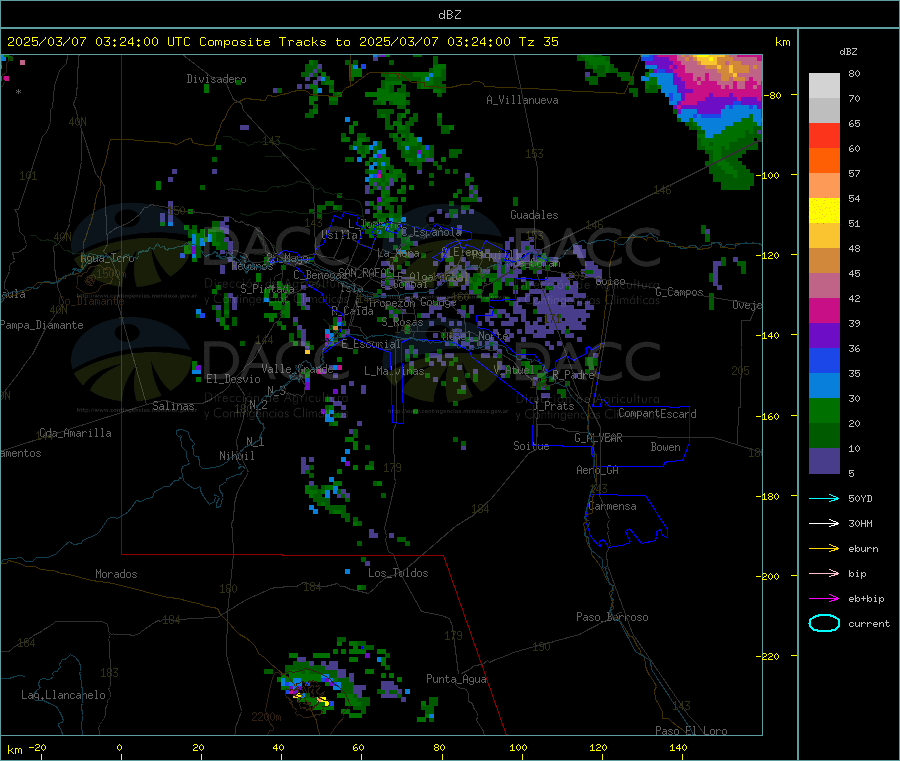Click the 'J_Prats' map label
900x761 pixels.
554,406
